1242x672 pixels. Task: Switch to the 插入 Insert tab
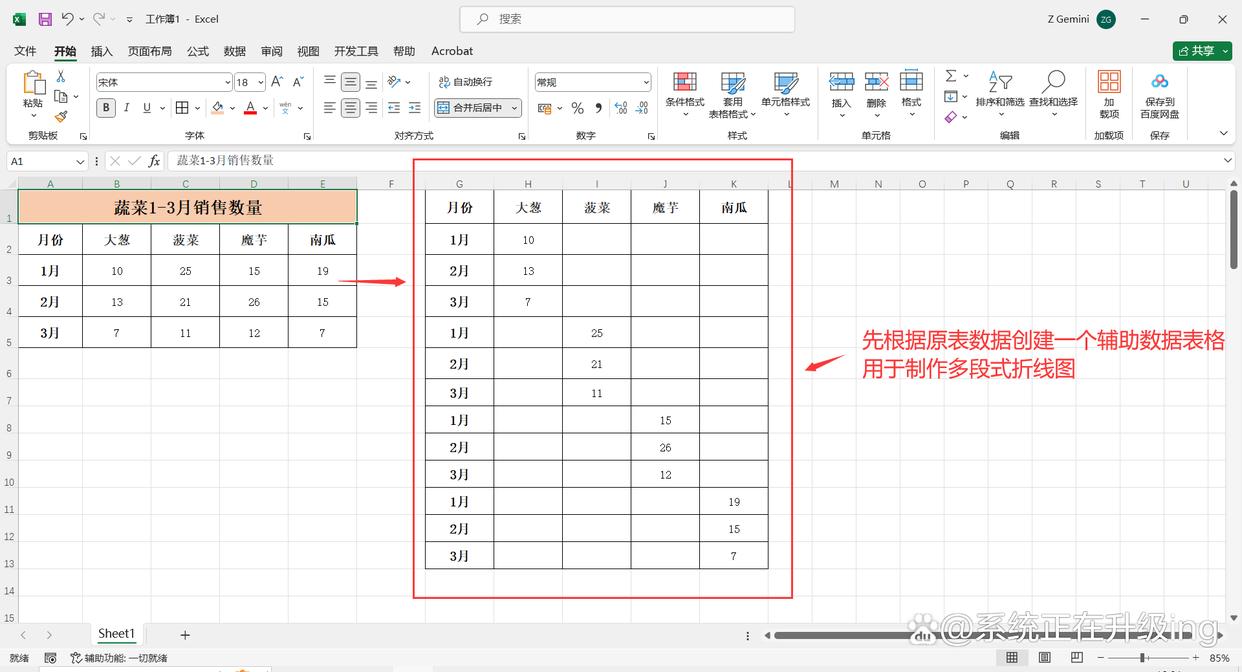click(102, 51)
